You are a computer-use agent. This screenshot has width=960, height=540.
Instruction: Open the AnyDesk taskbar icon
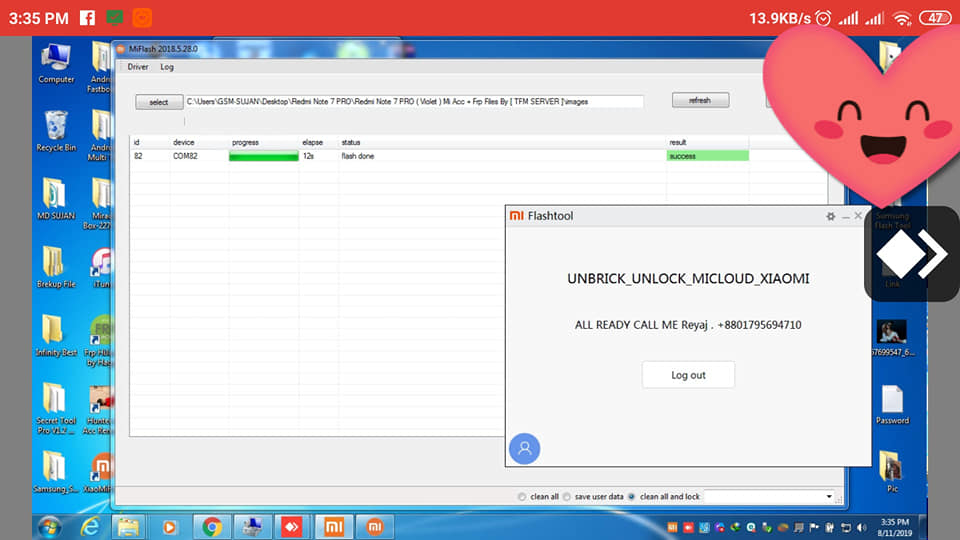coord(292,527)
